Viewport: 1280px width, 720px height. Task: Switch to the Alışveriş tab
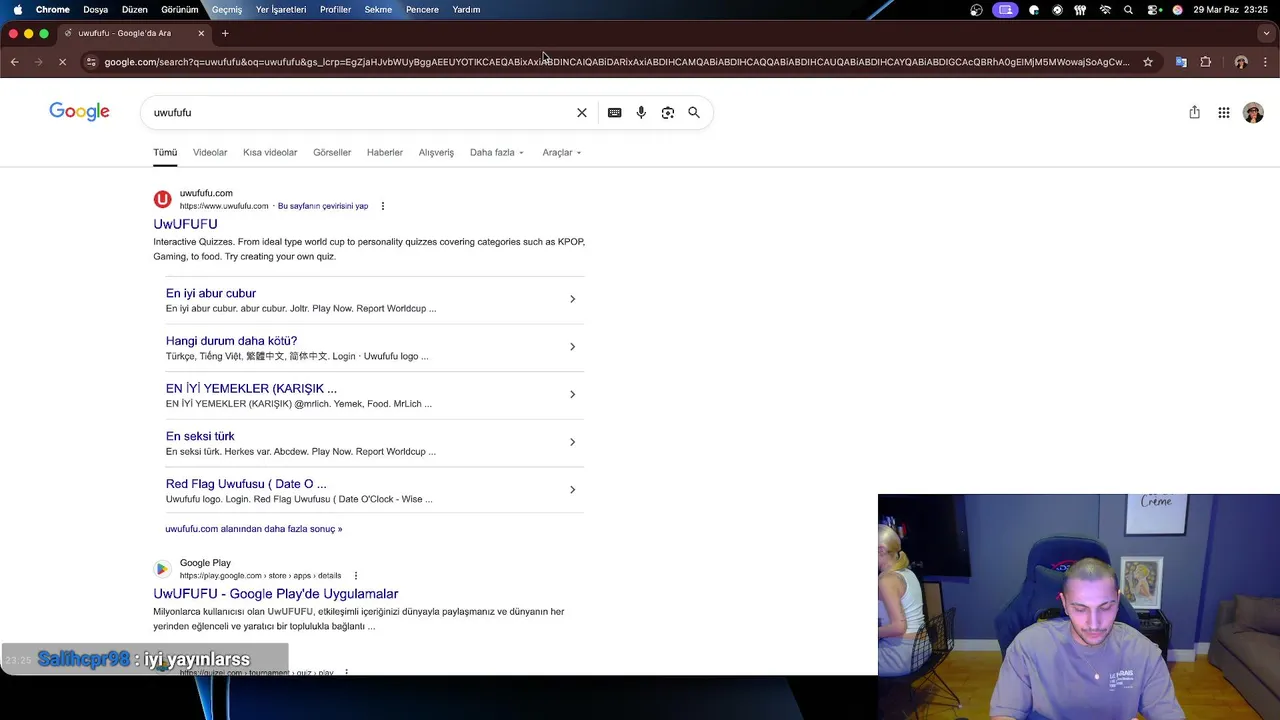pyautogui.click(x=436, y=153)
